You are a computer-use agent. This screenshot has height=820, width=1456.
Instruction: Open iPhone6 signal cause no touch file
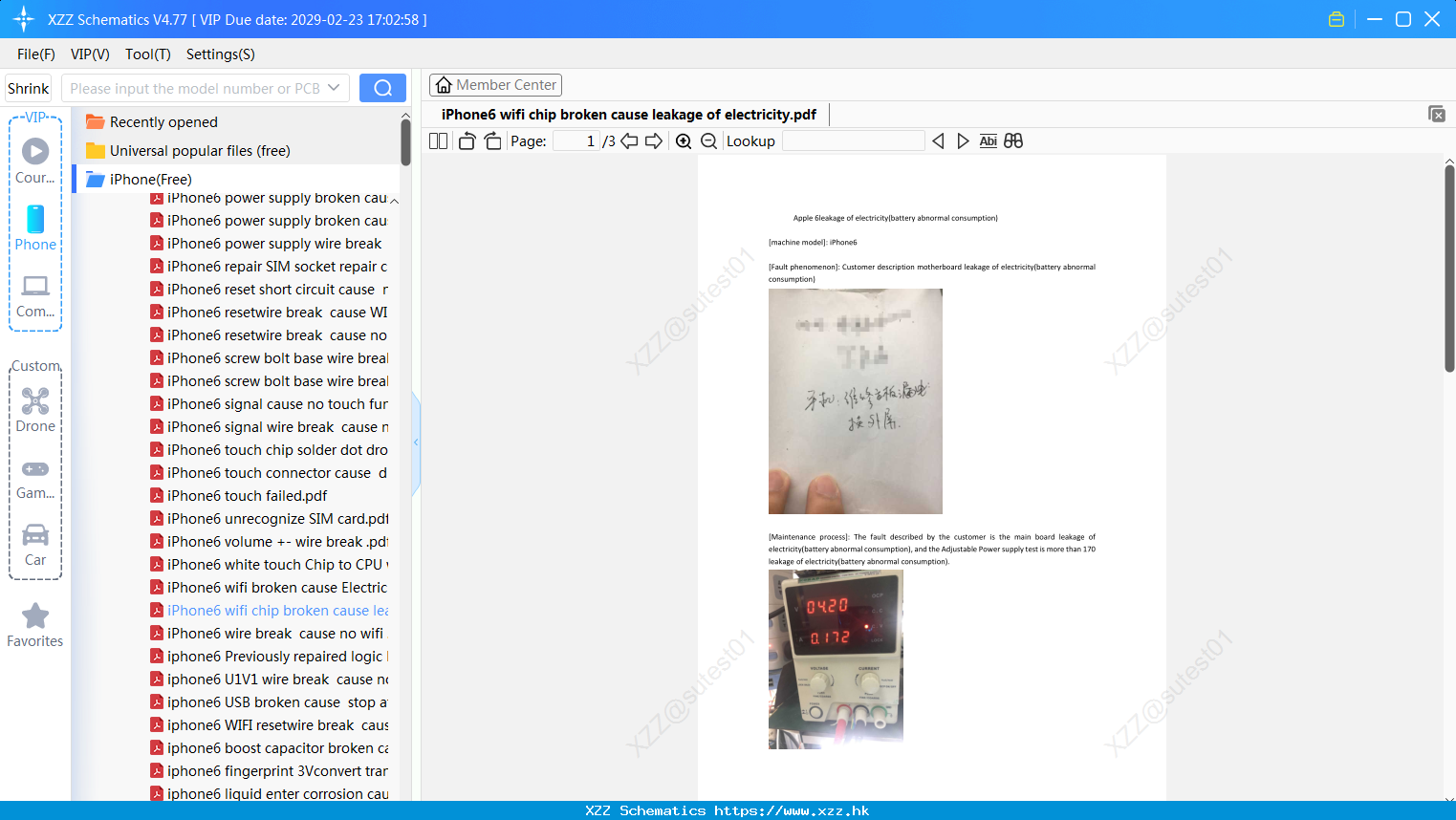270,404
